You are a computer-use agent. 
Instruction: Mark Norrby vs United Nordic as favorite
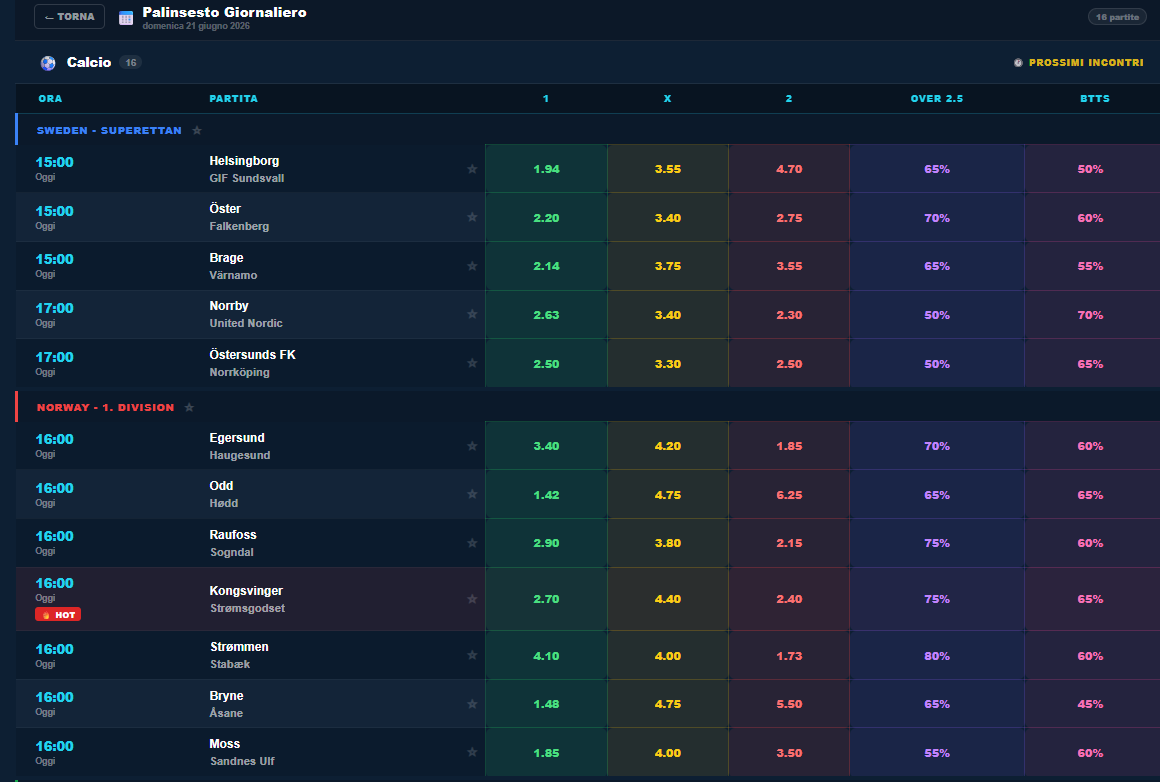472,314
